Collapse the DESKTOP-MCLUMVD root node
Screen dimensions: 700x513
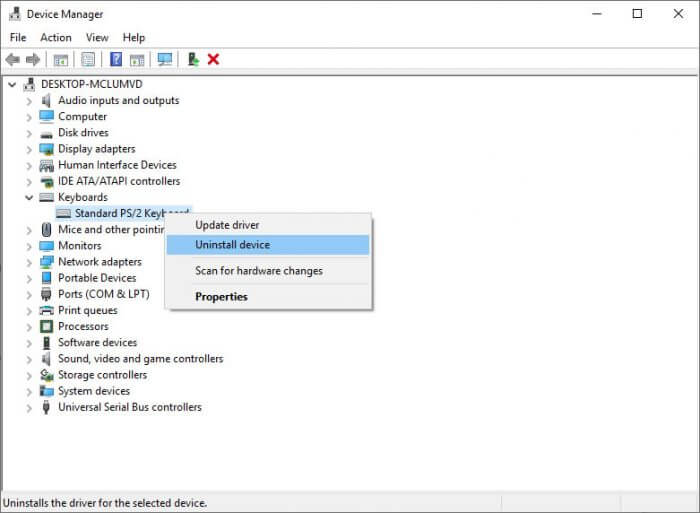point(12,84)
